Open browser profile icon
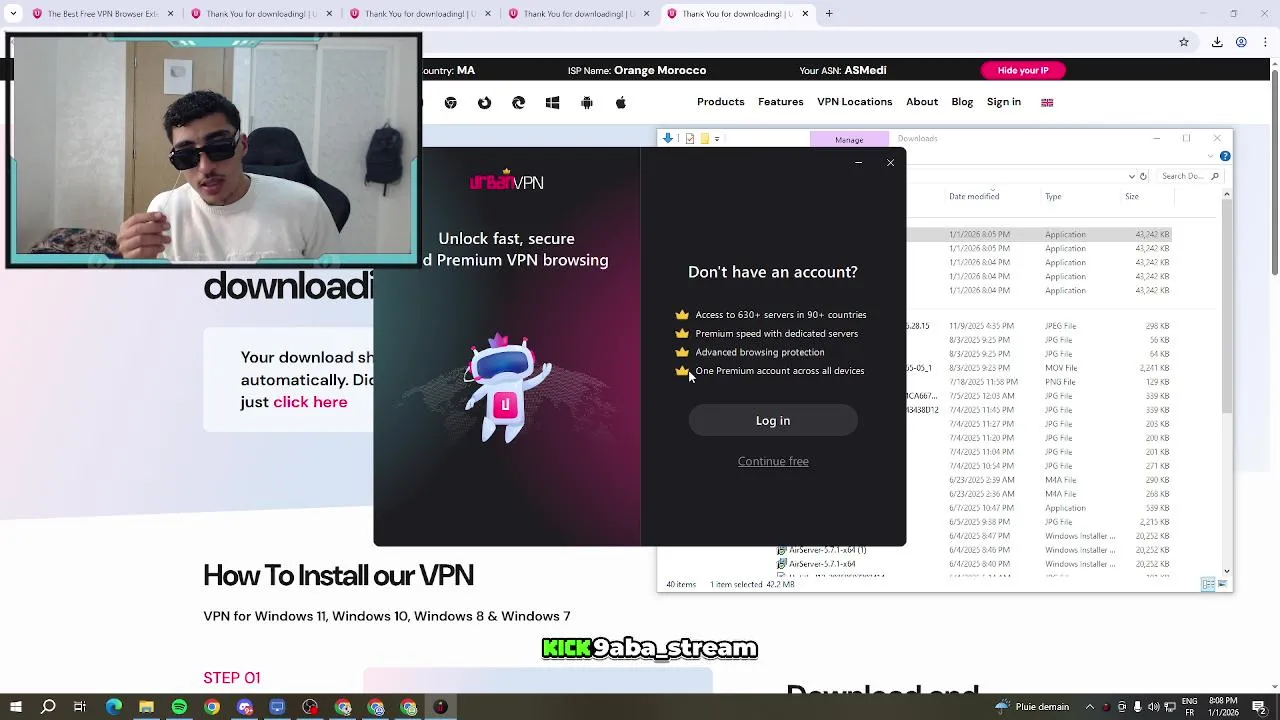The width and height of the screenshot is (1280, 720). [1241, 42]
